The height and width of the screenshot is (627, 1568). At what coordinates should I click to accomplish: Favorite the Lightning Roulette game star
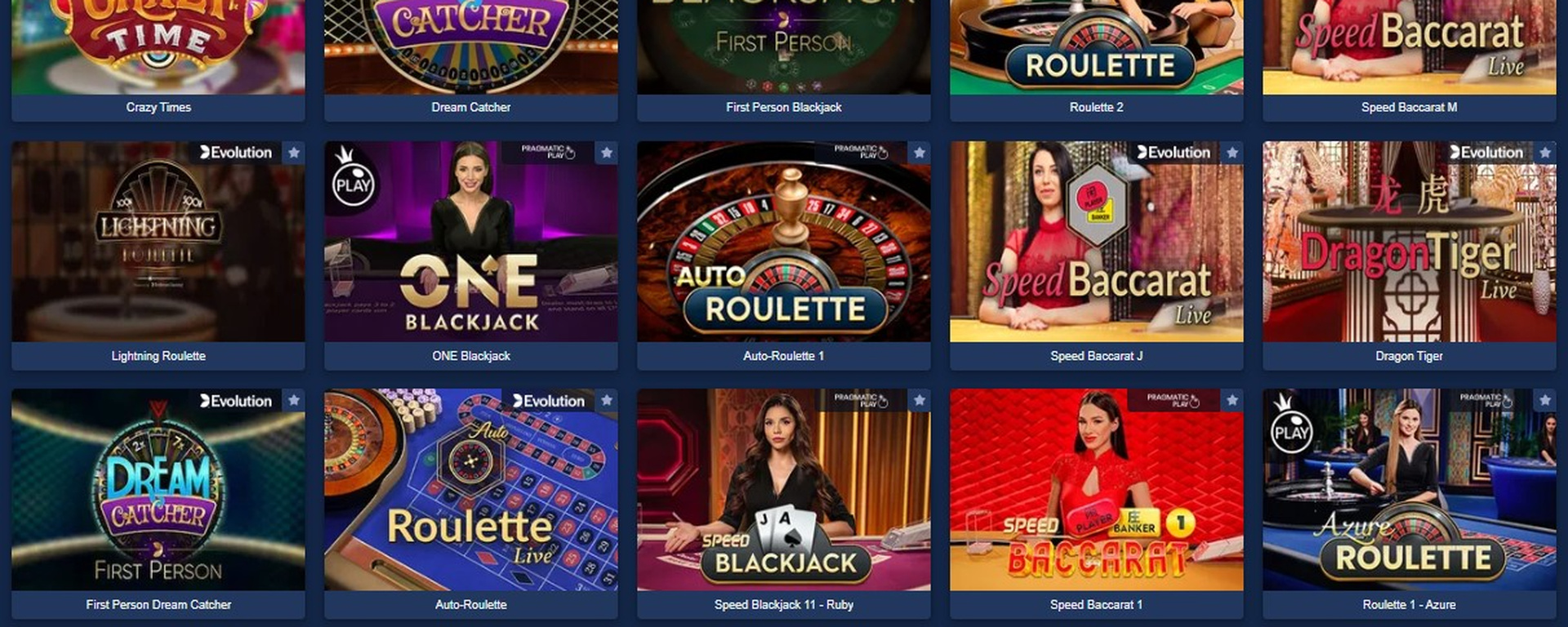(294, 153)
